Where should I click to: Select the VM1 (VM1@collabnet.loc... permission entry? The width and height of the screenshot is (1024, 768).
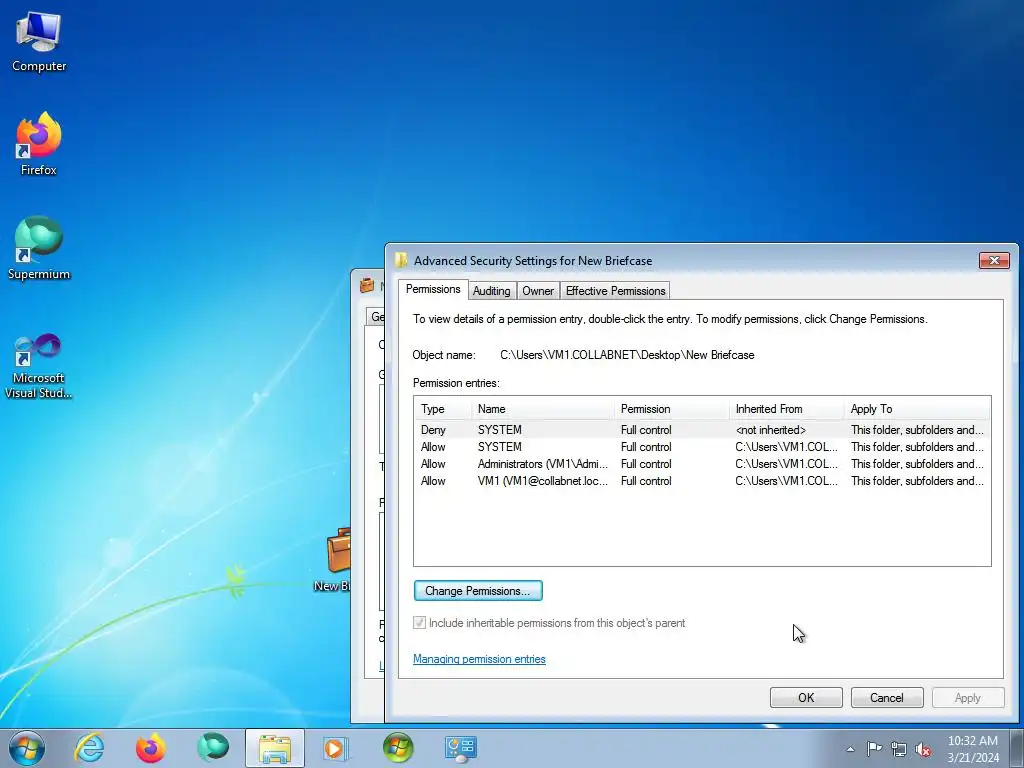[x=702, y=481]
